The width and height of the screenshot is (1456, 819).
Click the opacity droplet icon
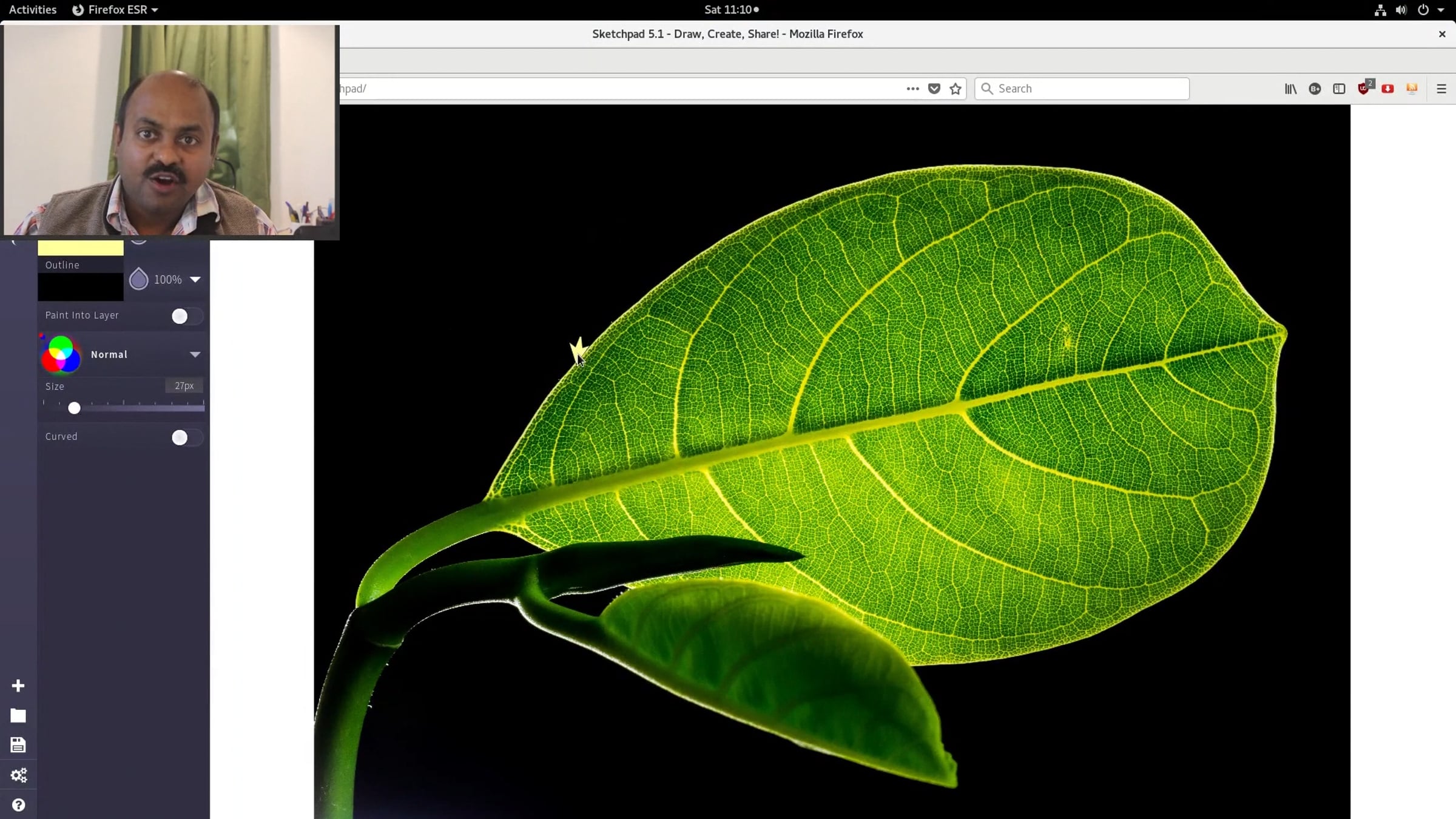[x=138, y=279]
